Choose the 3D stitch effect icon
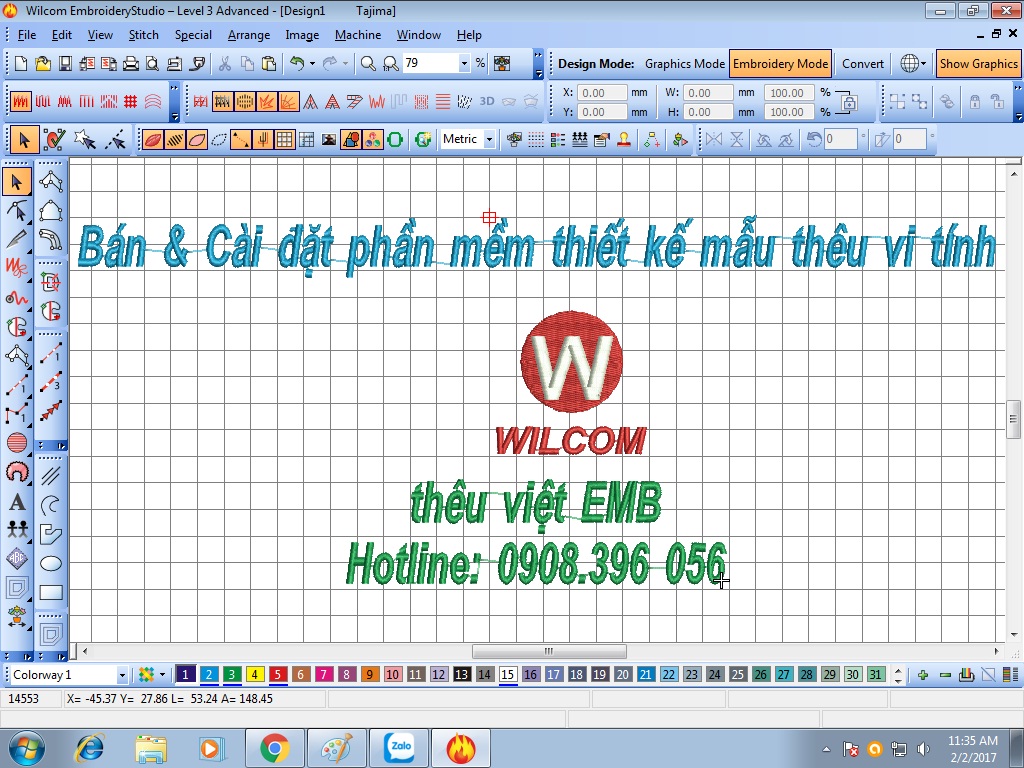1024x768 pixels. (487, 101)
